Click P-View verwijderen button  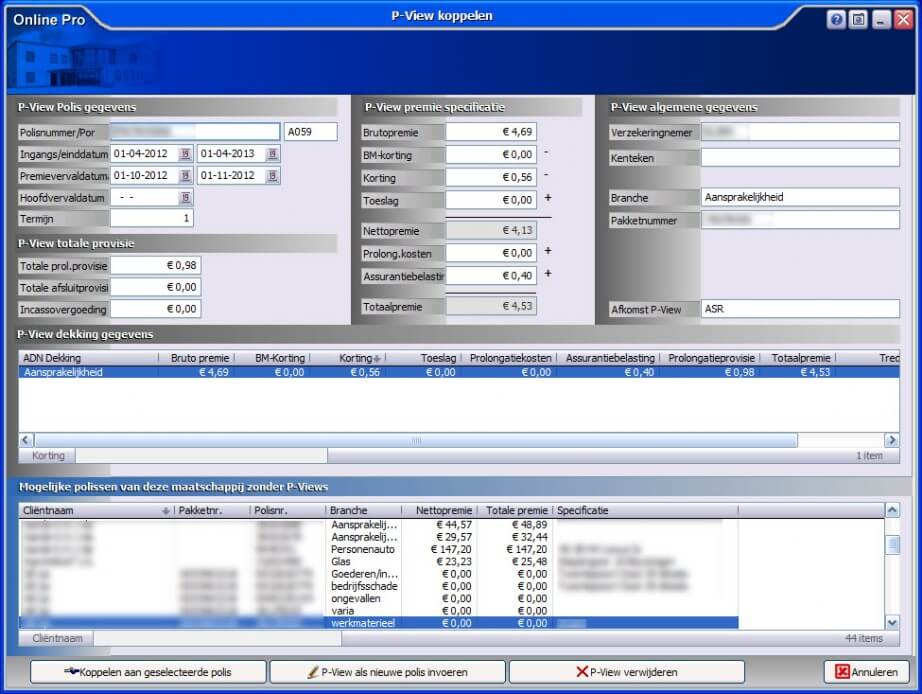point(627,672)
